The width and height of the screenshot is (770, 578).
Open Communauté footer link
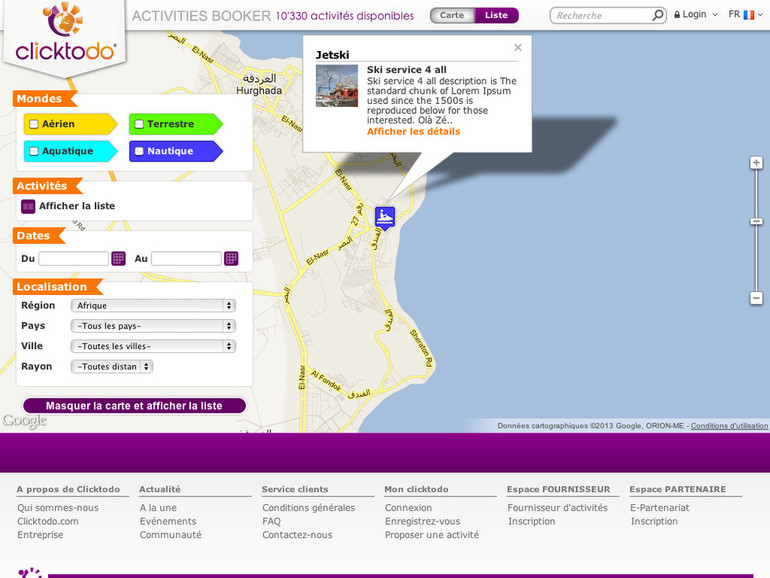170,535
